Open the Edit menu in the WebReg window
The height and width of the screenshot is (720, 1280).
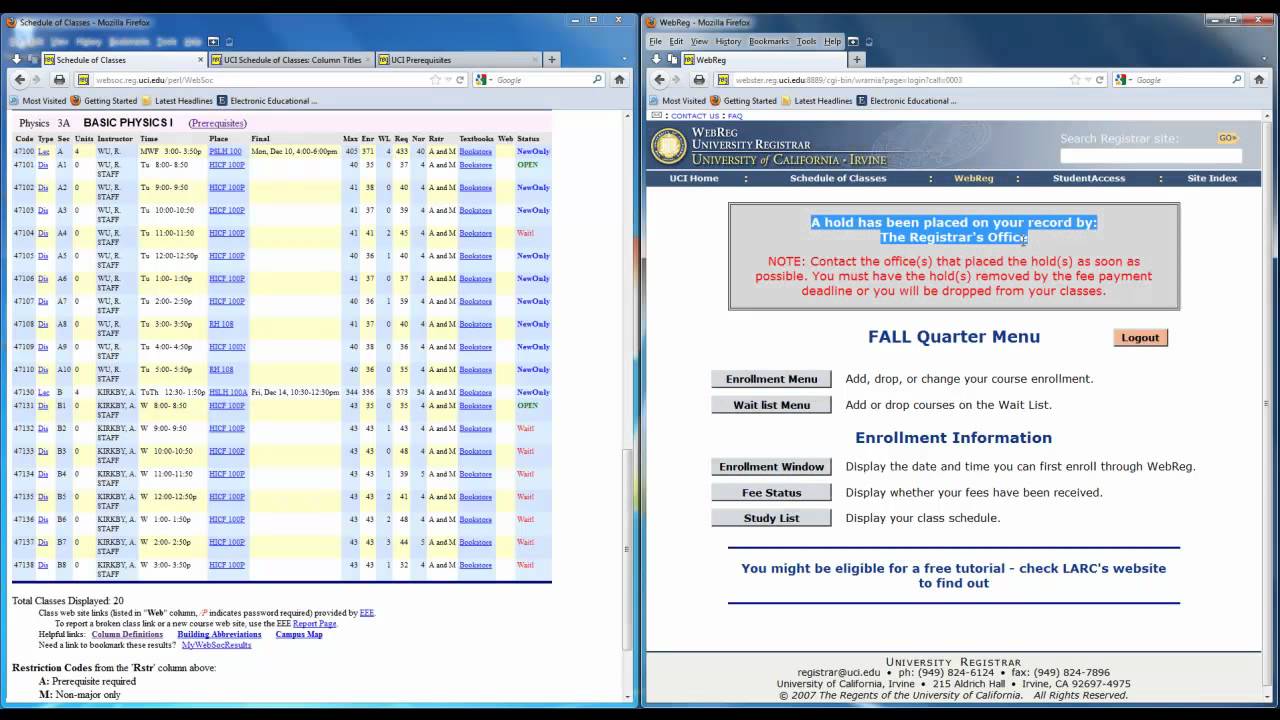676,41
